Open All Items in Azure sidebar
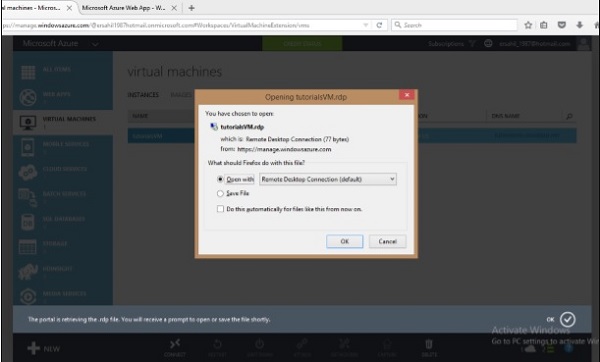 click(x=63, y=71)
